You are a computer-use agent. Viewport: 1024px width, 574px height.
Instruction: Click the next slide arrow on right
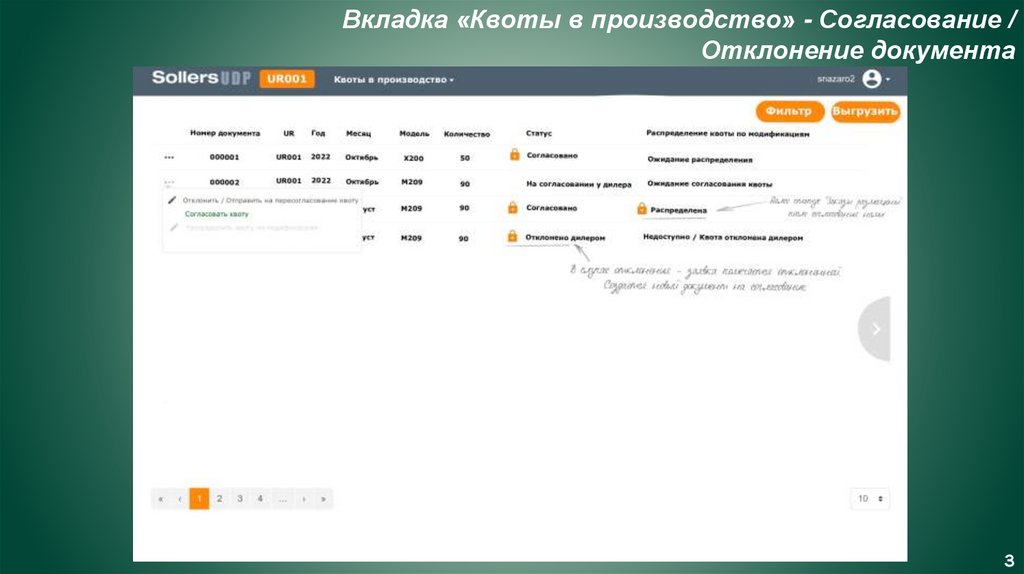tap(875, 328)
